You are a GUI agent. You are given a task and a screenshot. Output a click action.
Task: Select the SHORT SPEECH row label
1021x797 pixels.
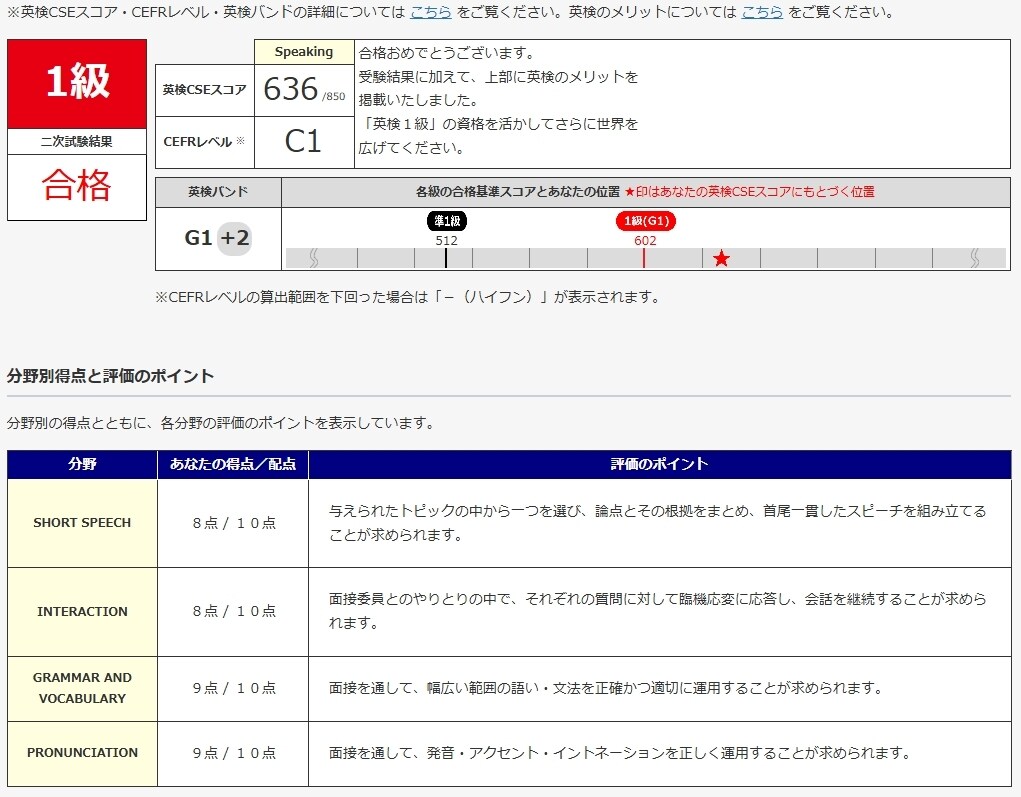pos(82,523)
